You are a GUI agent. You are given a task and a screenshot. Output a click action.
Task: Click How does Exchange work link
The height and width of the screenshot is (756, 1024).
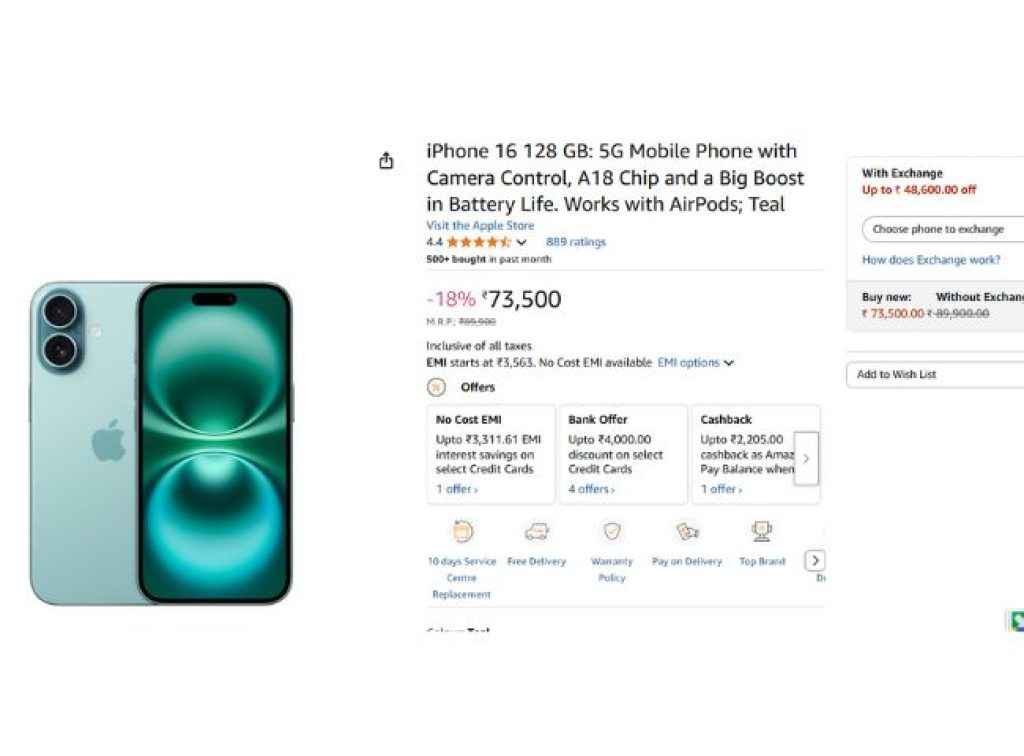(930, 259)
